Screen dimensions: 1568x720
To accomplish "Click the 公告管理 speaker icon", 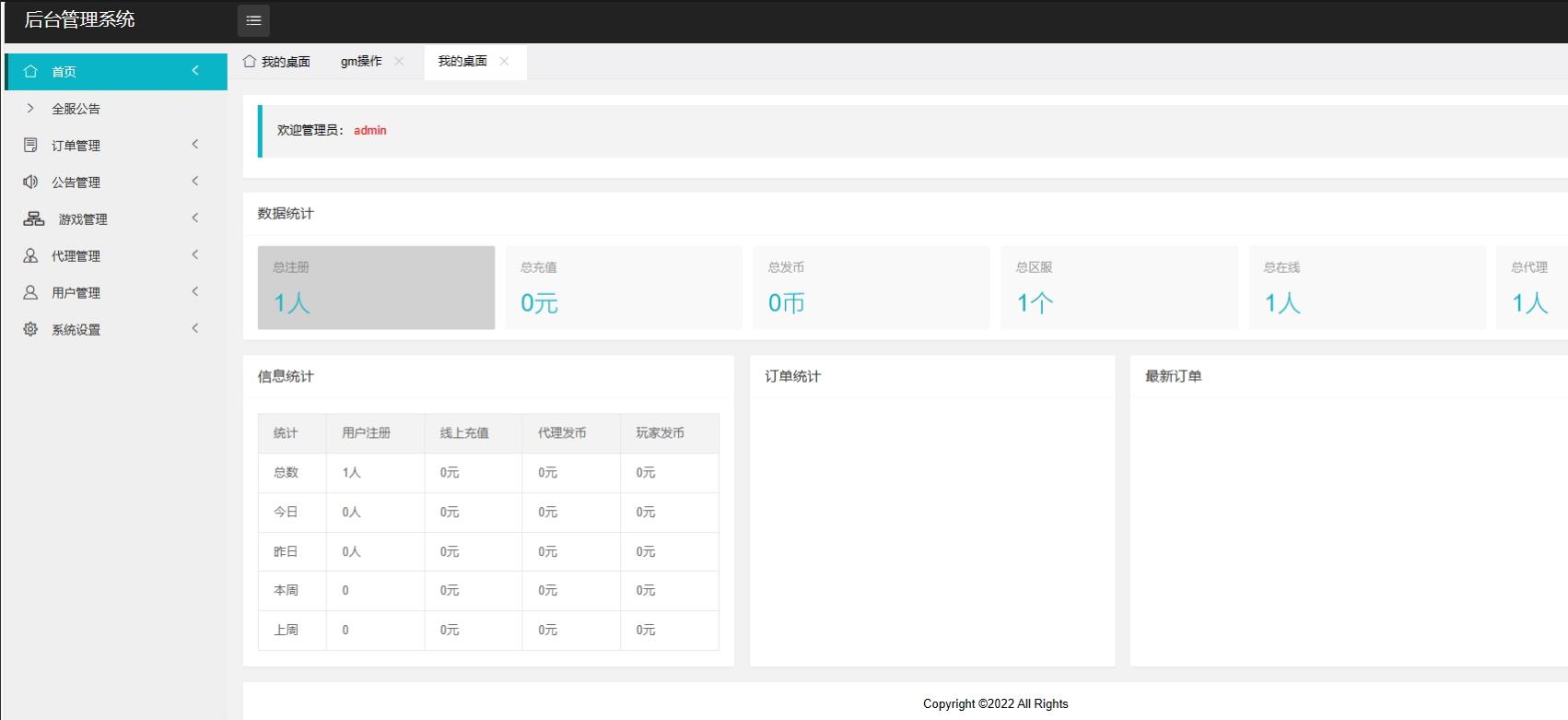I will click(x=30, y=182).
